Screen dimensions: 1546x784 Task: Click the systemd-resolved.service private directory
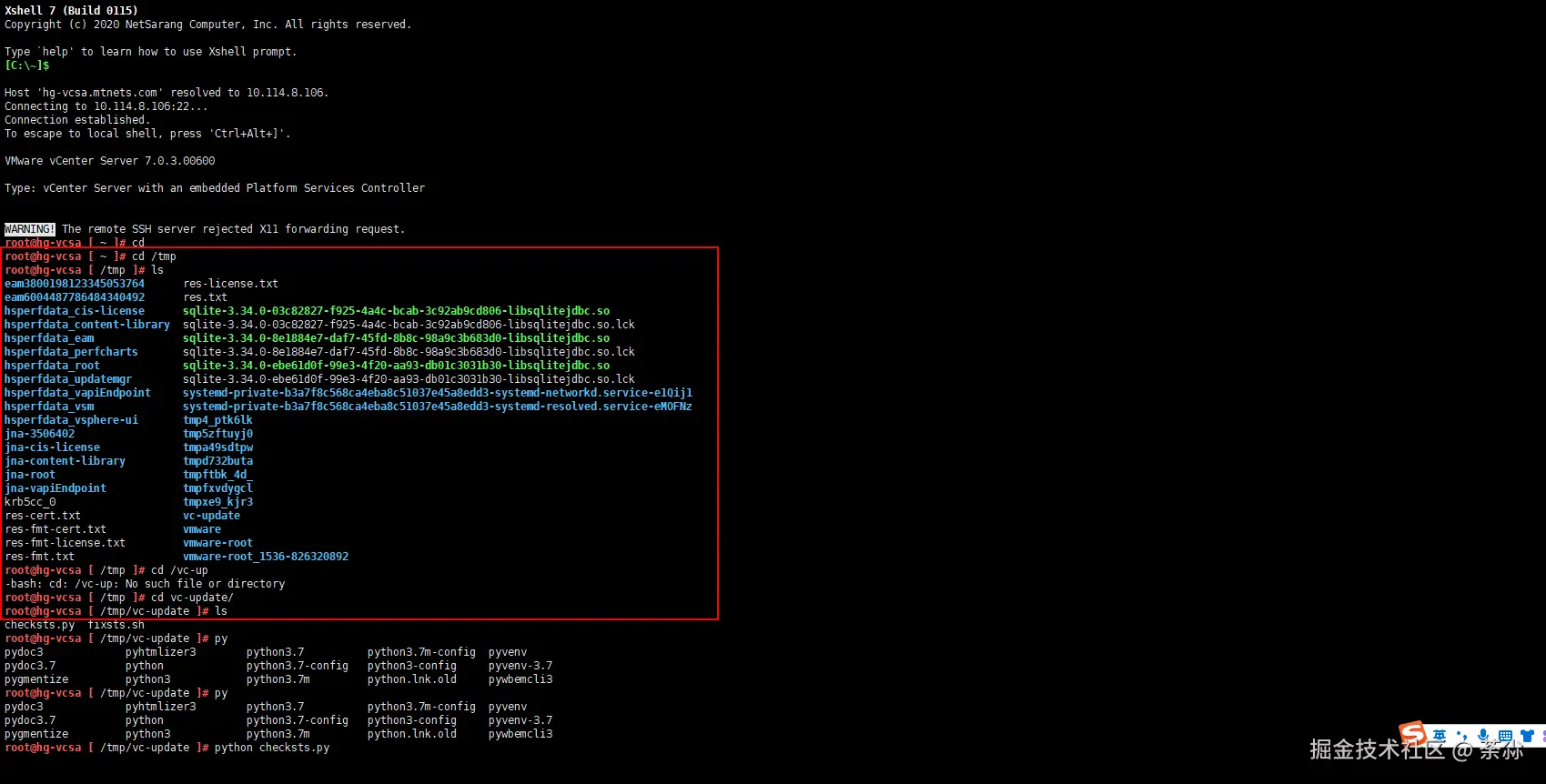click(x=438, y=407)
